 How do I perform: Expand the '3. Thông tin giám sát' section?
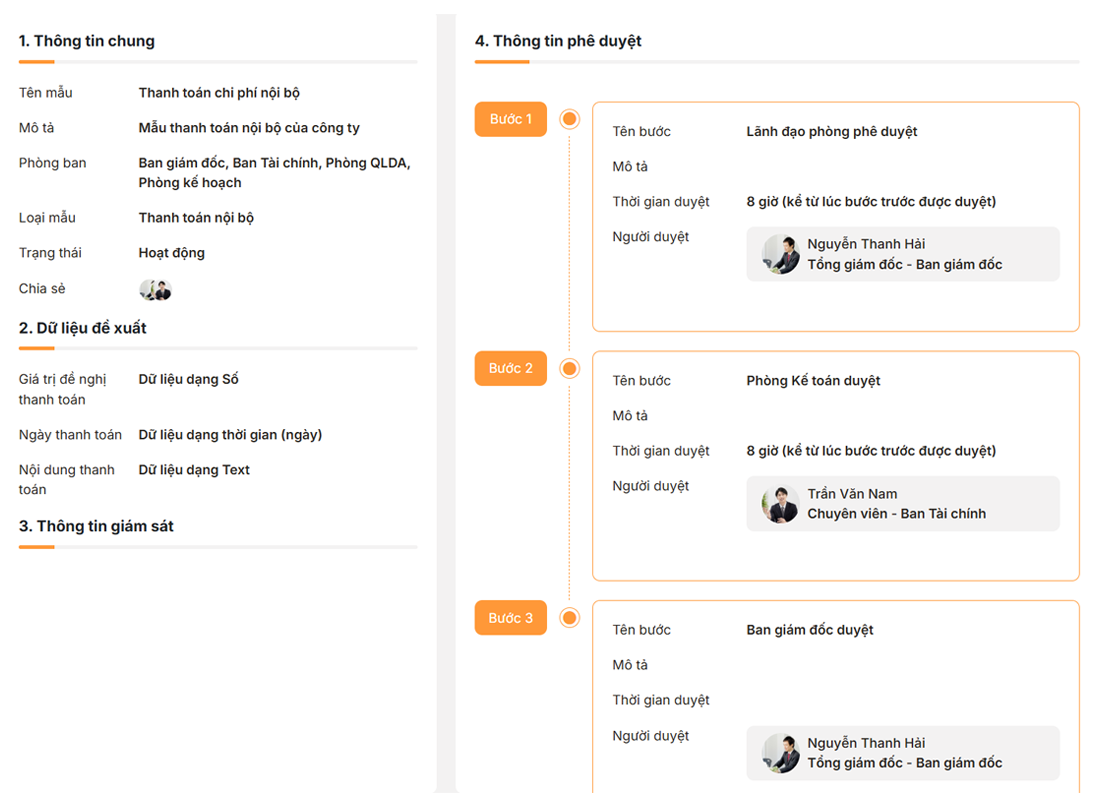point(96,526)
